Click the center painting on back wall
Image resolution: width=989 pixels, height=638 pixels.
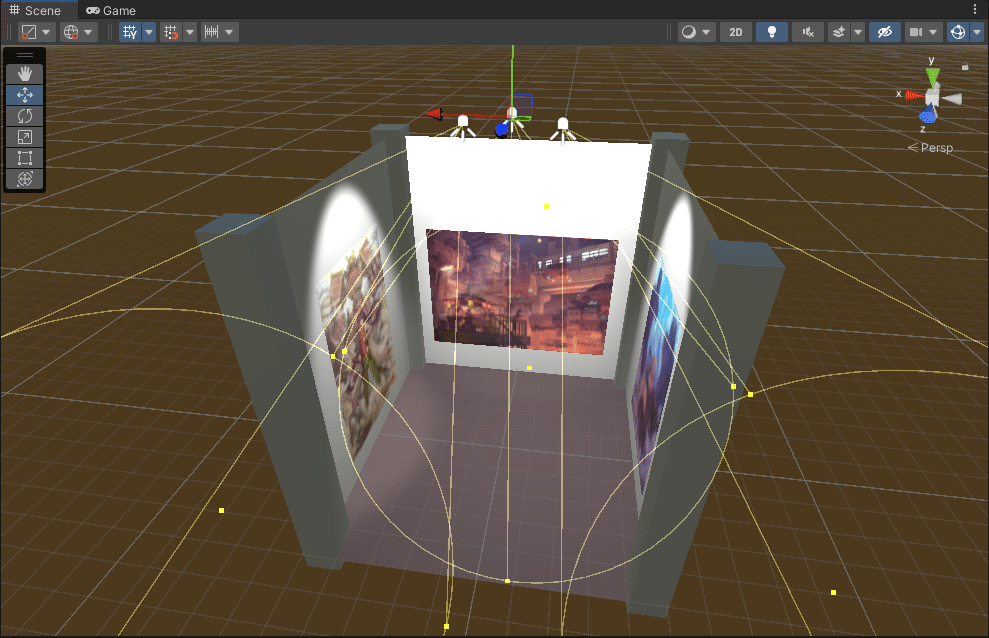pyautogui.click(x=521, y=291)
